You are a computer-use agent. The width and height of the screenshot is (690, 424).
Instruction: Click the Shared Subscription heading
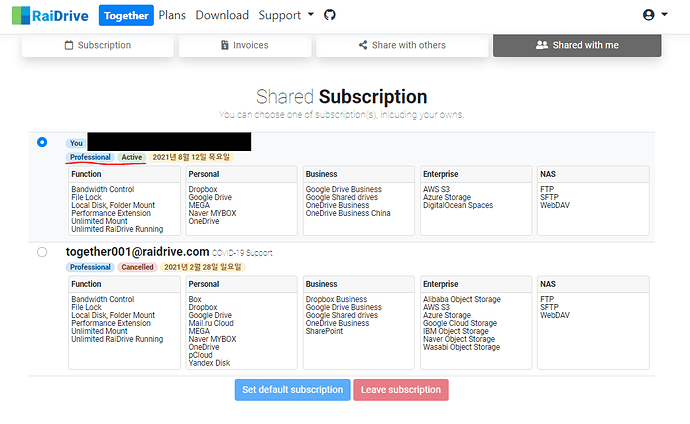tap(341, 97)
